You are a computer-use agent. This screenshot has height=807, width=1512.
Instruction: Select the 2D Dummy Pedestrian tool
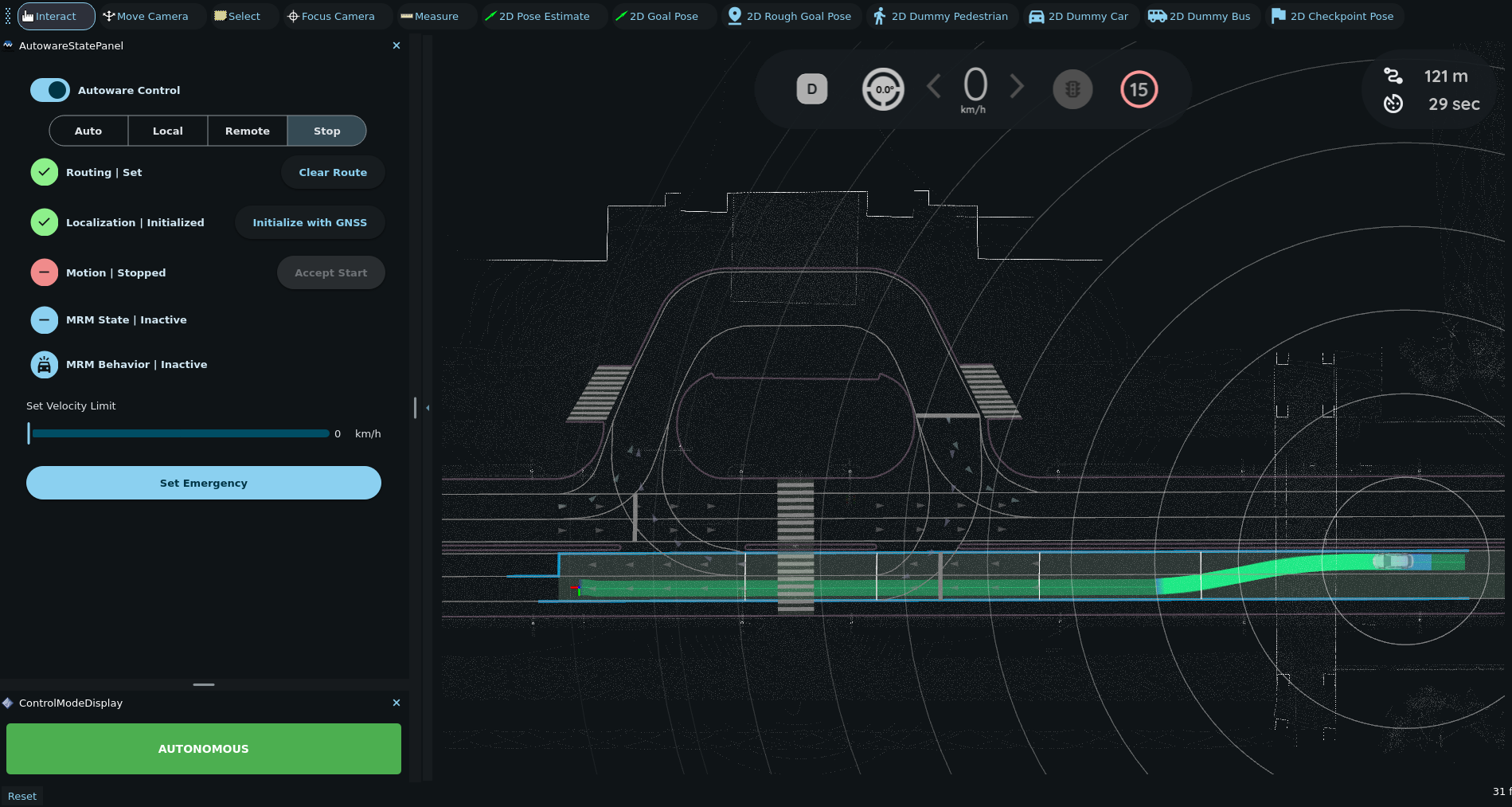pos(941,16)
